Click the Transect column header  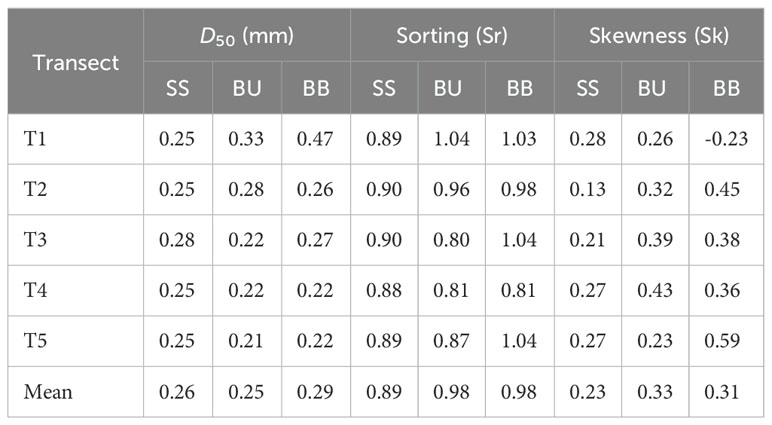pos(76,63)
